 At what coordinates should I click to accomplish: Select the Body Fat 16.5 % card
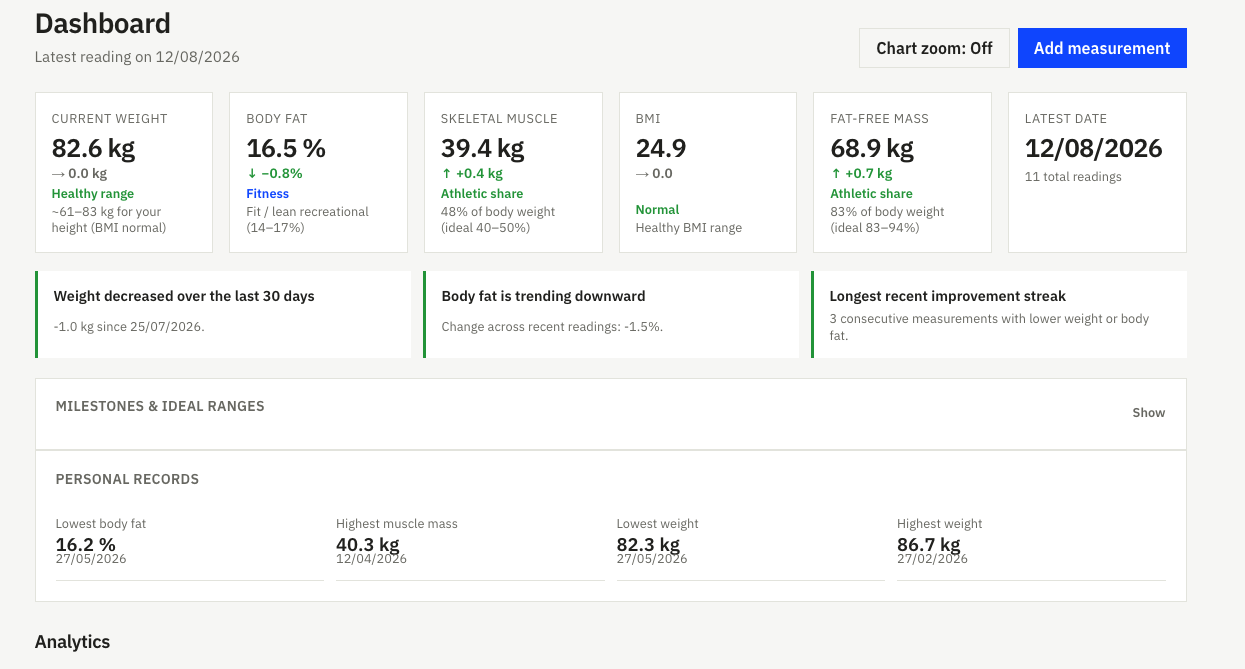pyautogui.click(x=318, y=172)
